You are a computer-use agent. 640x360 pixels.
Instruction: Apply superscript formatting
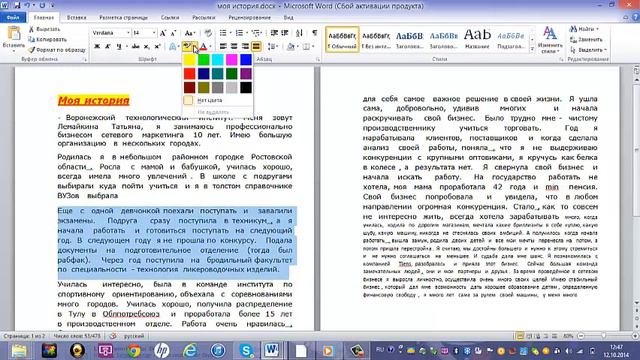point(157,47)
